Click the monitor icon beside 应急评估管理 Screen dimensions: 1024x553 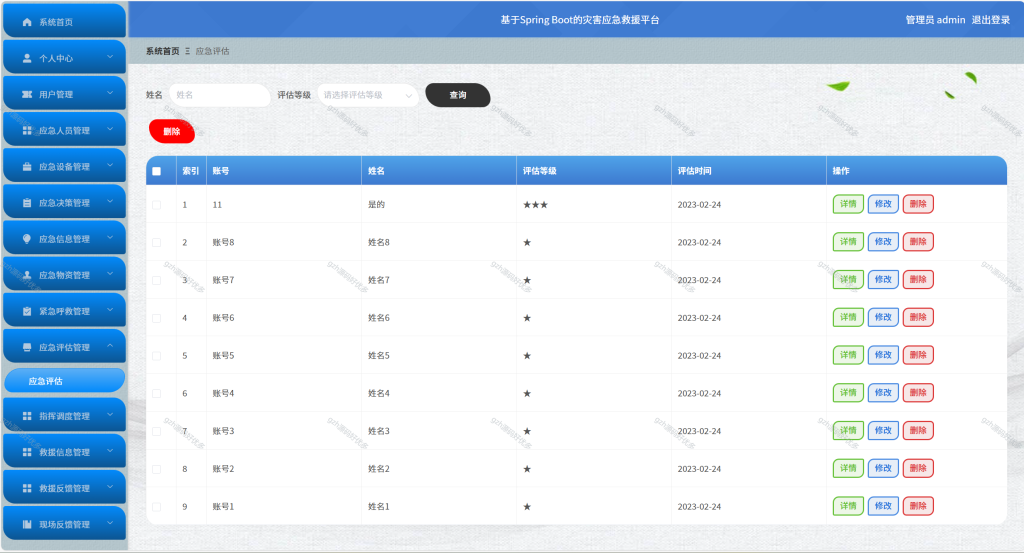(x=27, y=347)
